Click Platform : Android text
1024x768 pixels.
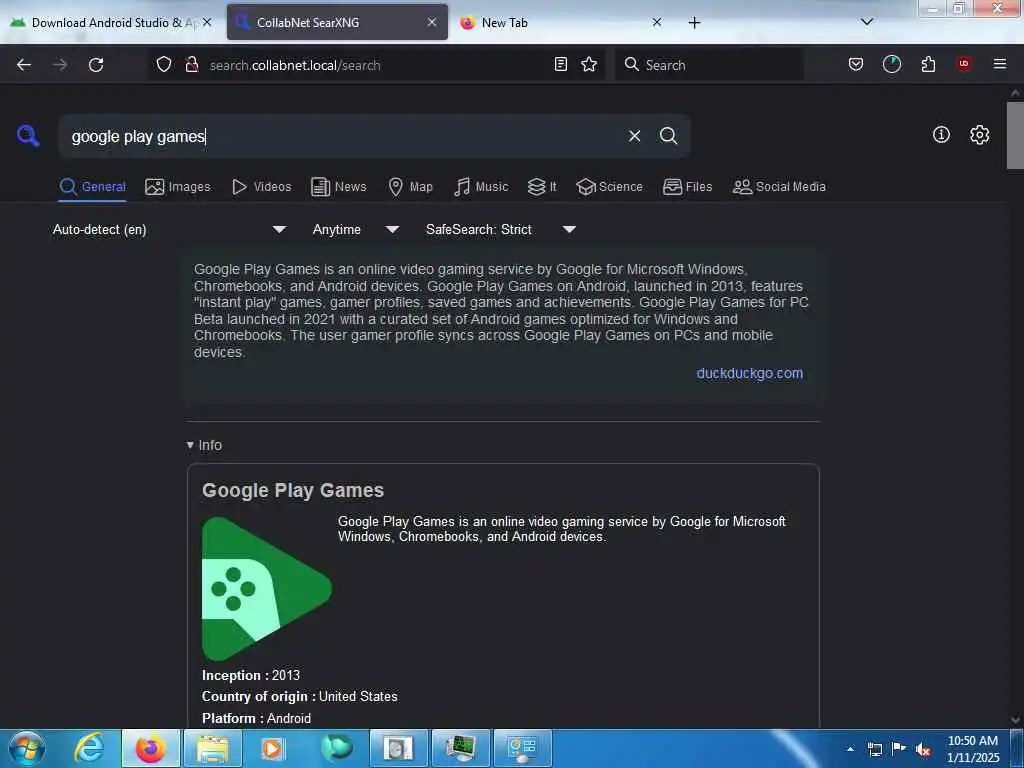257,718
